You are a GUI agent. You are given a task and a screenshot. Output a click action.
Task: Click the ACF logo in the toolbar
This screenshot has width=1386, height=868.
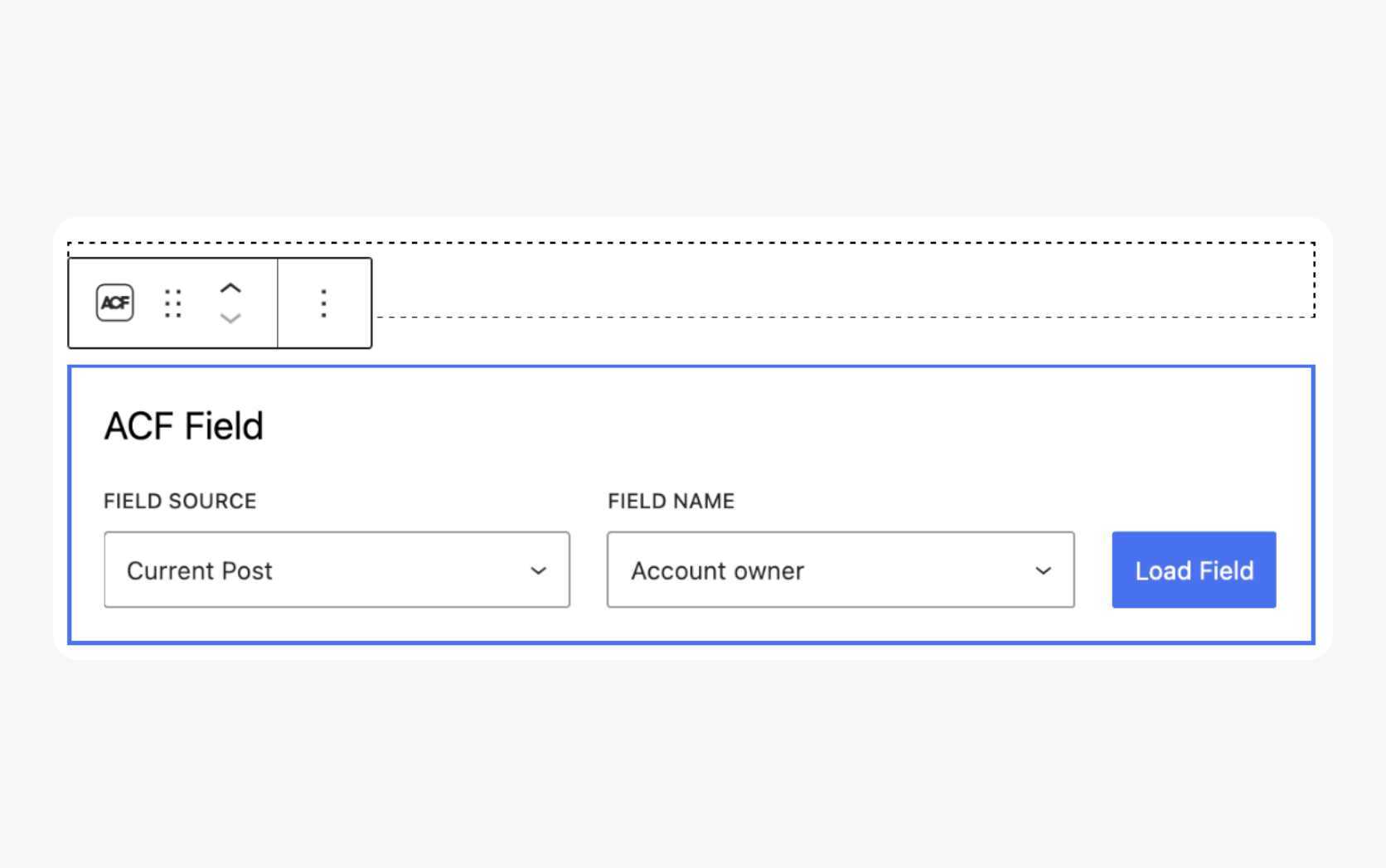click(x=115, y=302)
